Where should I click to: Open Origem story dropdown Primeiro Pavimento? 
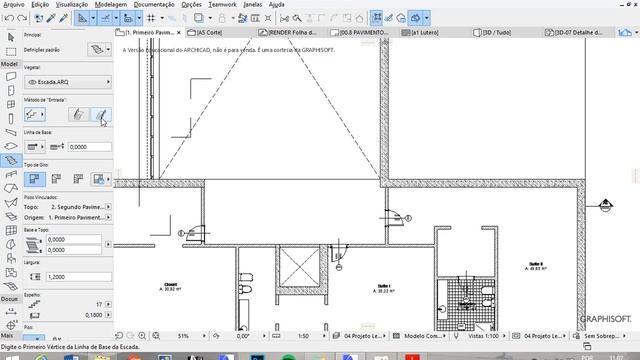coord(108,218)
